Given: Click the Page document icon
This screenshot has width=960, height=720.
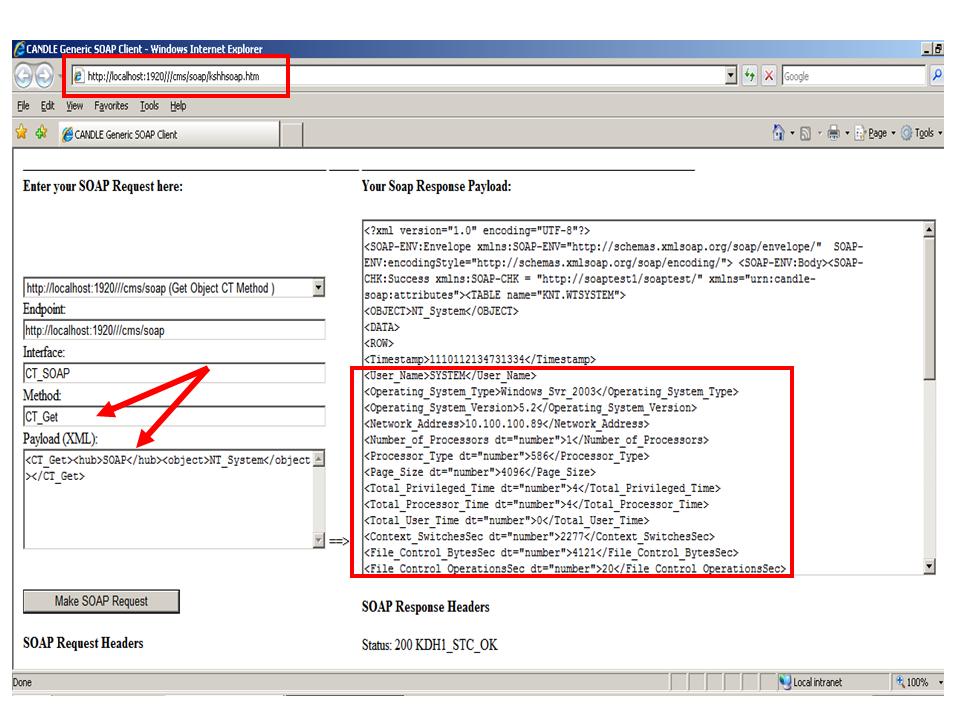Looking at the screenshot, I should 860,133.
